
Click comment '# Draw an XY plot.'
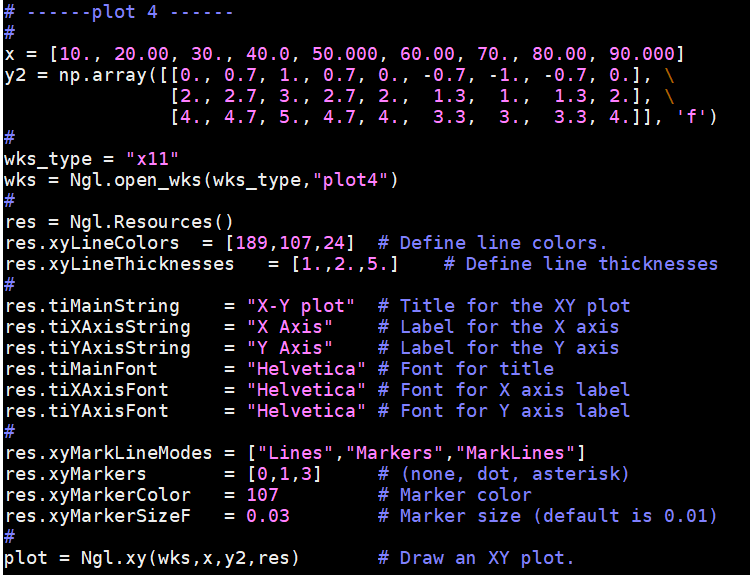(476, 558)
